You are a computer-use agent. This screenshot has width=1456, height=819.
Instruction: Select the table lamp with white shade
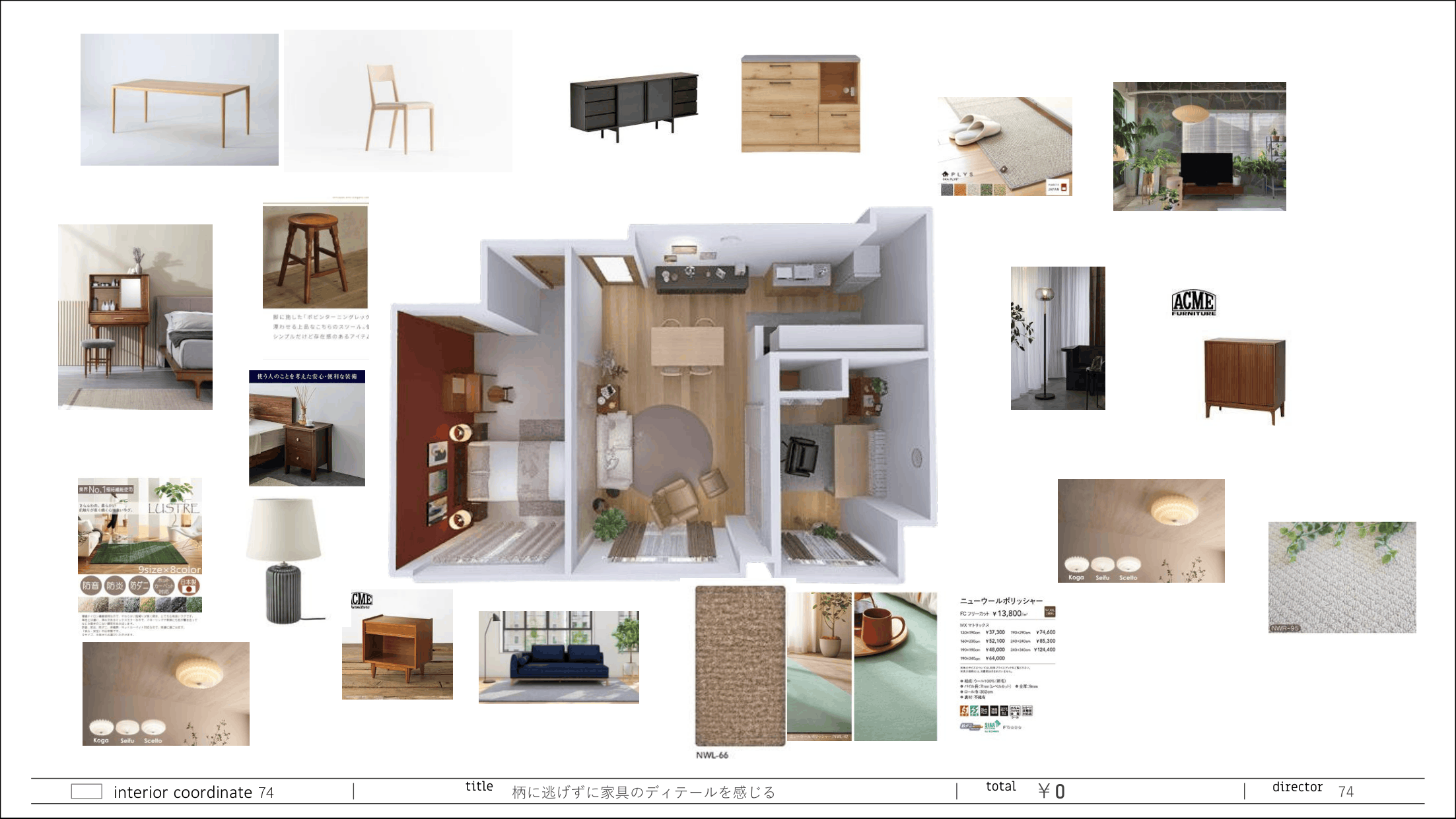(285, 560)
